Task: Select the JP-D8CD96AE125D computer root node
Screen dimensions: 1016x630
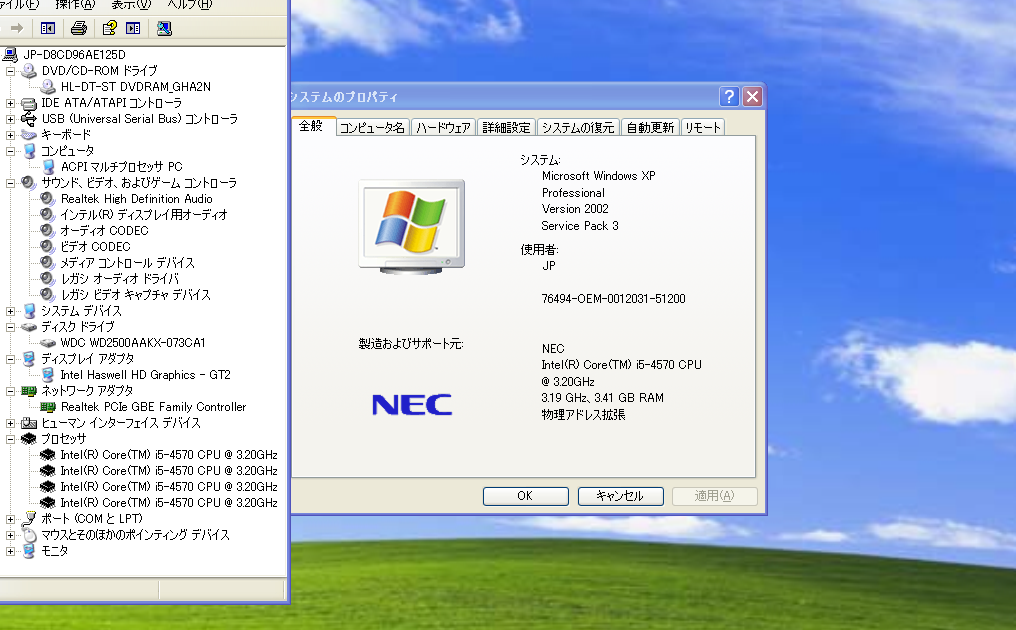Action: coord(74,54)
